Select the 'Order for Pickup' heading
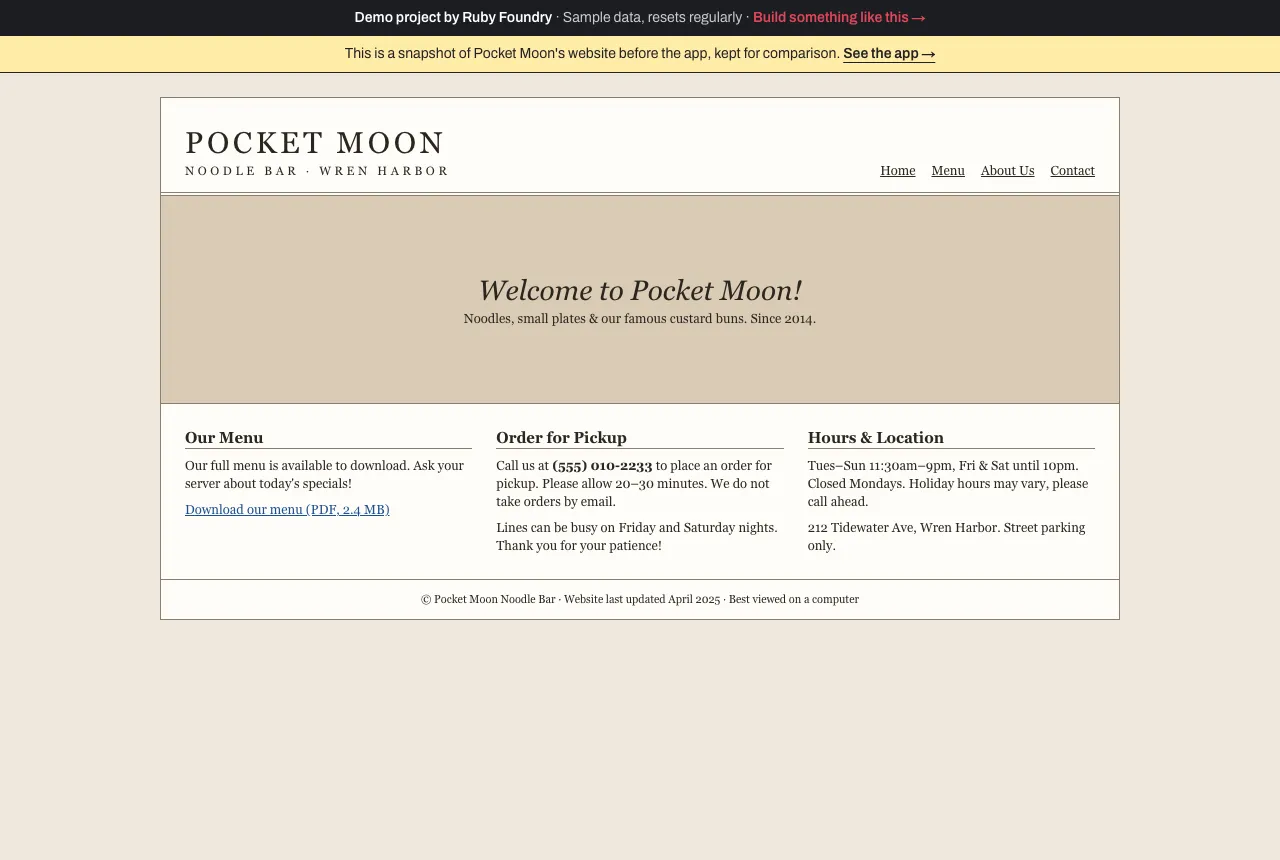This screenshot has height=860, width=1280. (x=561, y=438)
